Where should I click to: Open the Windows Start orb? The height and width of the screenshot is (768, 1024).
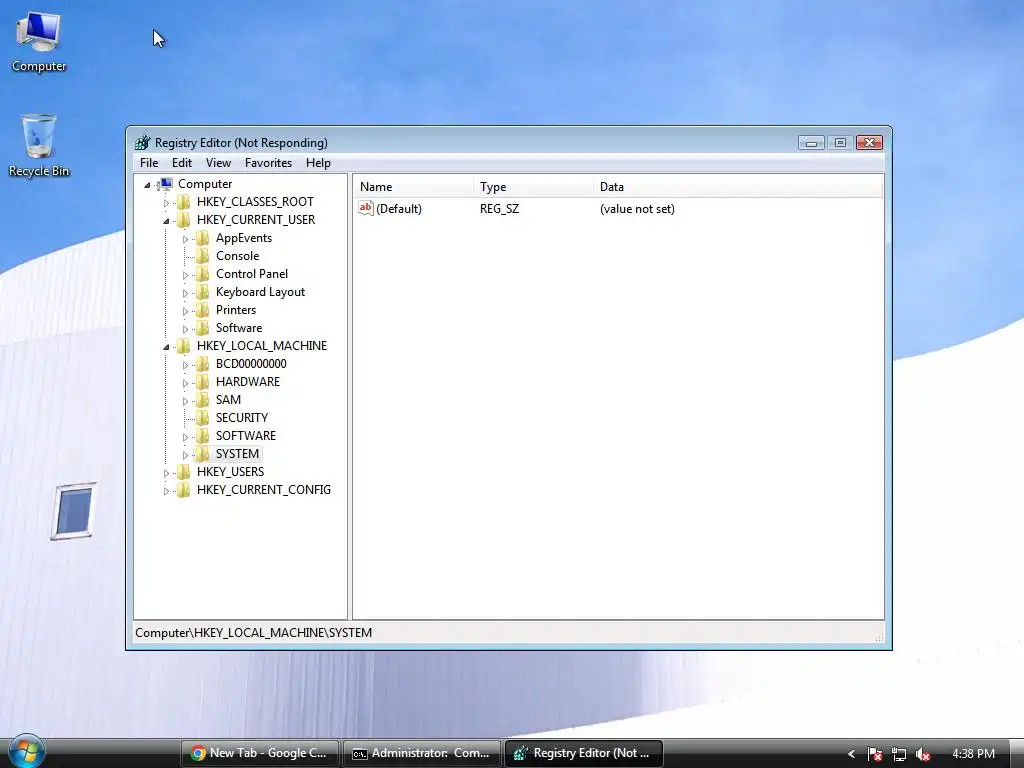(x=26, y=751)
